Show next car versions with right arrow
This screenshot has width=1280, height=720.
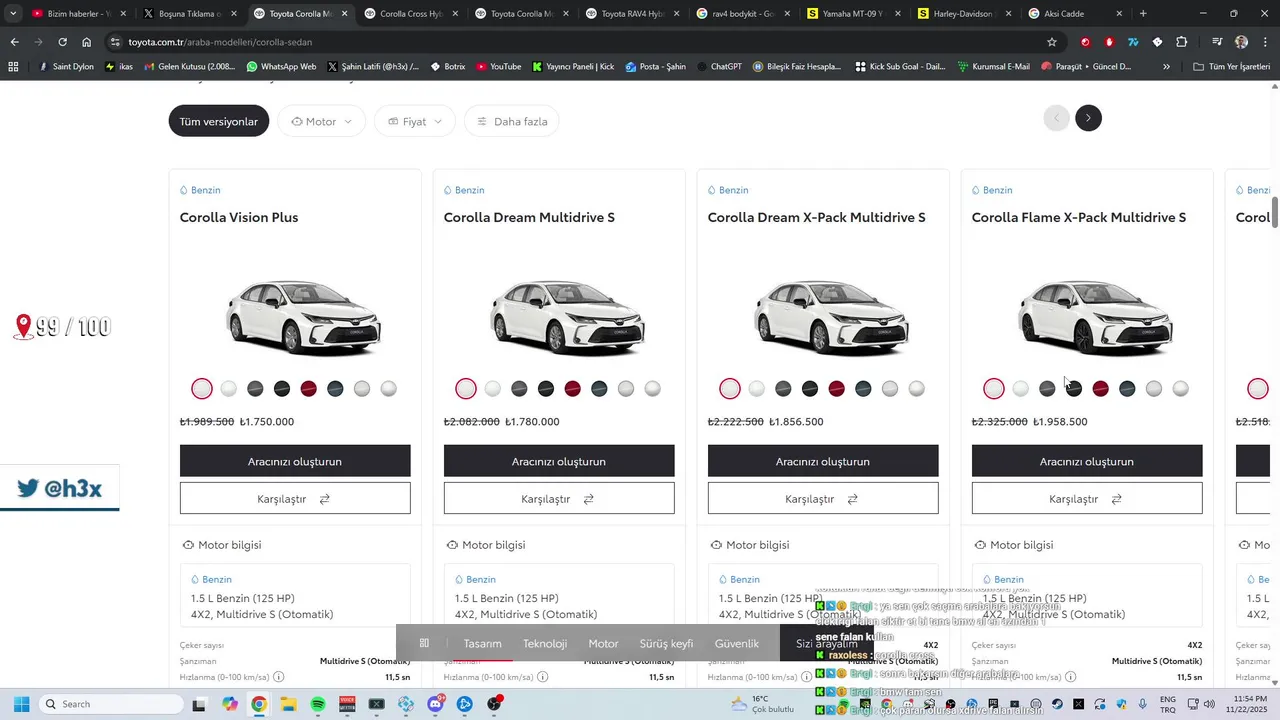[x=1088, y=118]
